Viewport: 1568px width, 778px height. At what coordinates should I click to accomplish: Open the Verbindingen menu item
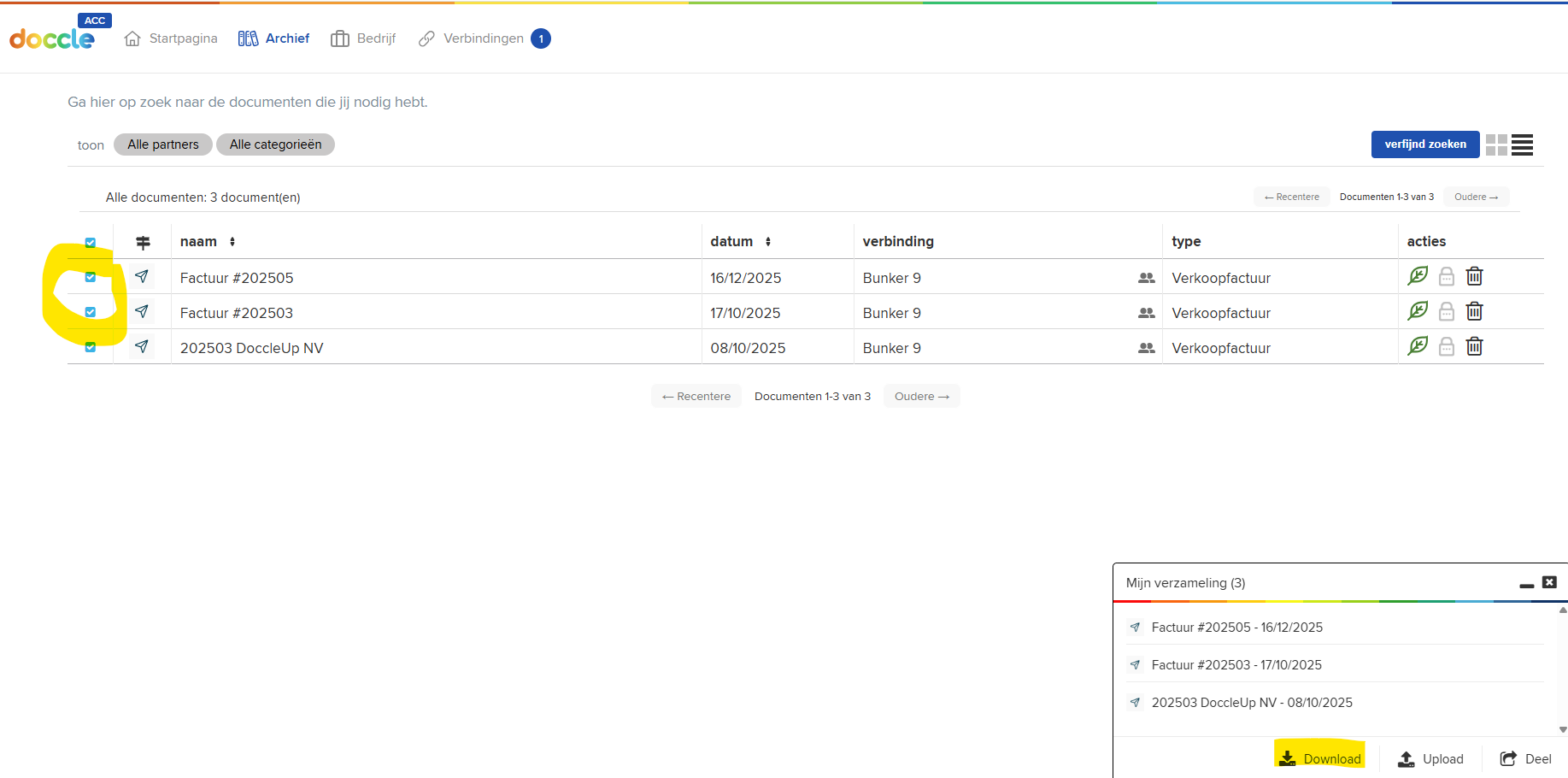(x=483, y=38)
